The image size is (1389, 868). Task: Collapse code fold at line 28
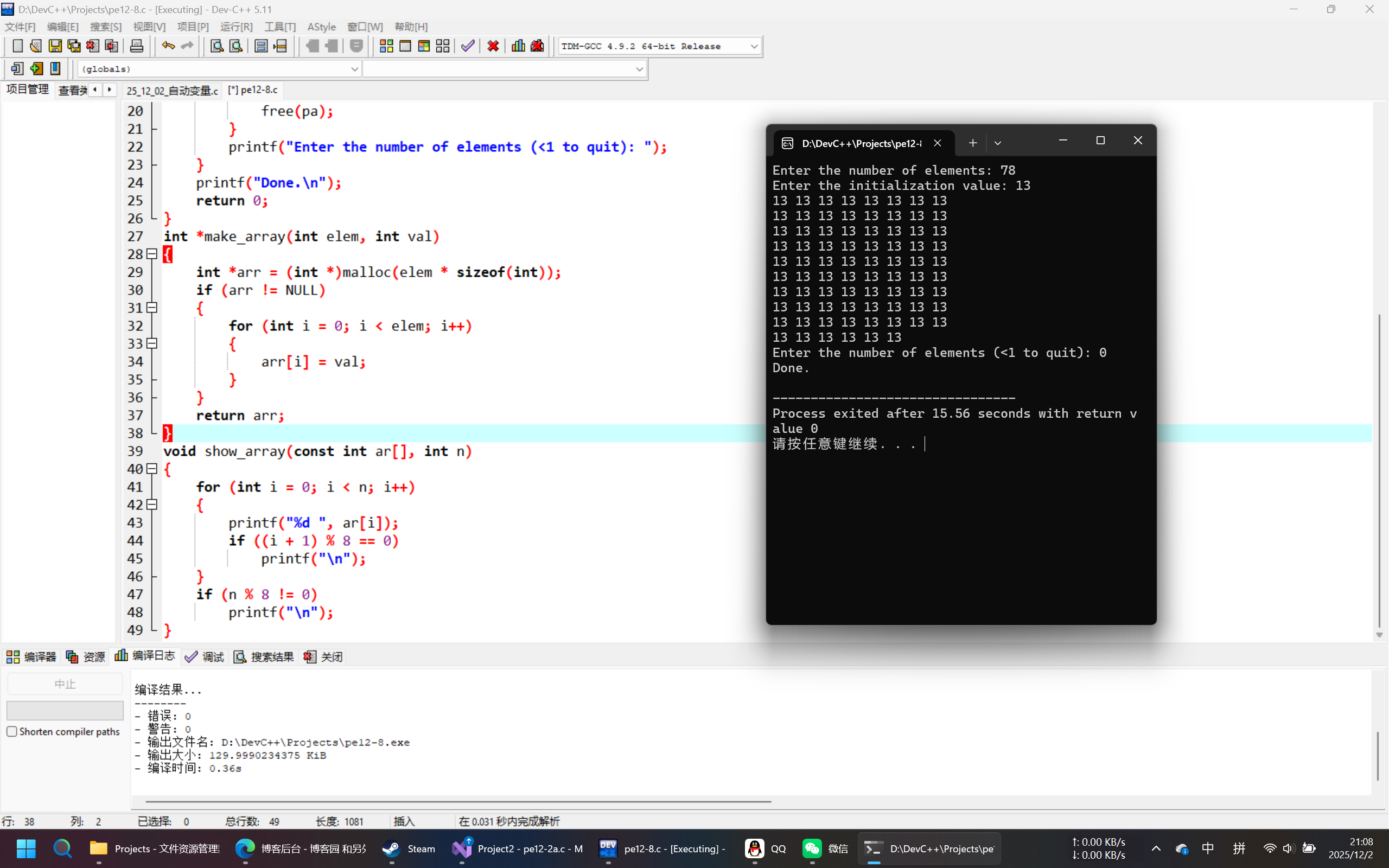coord(151,254)
